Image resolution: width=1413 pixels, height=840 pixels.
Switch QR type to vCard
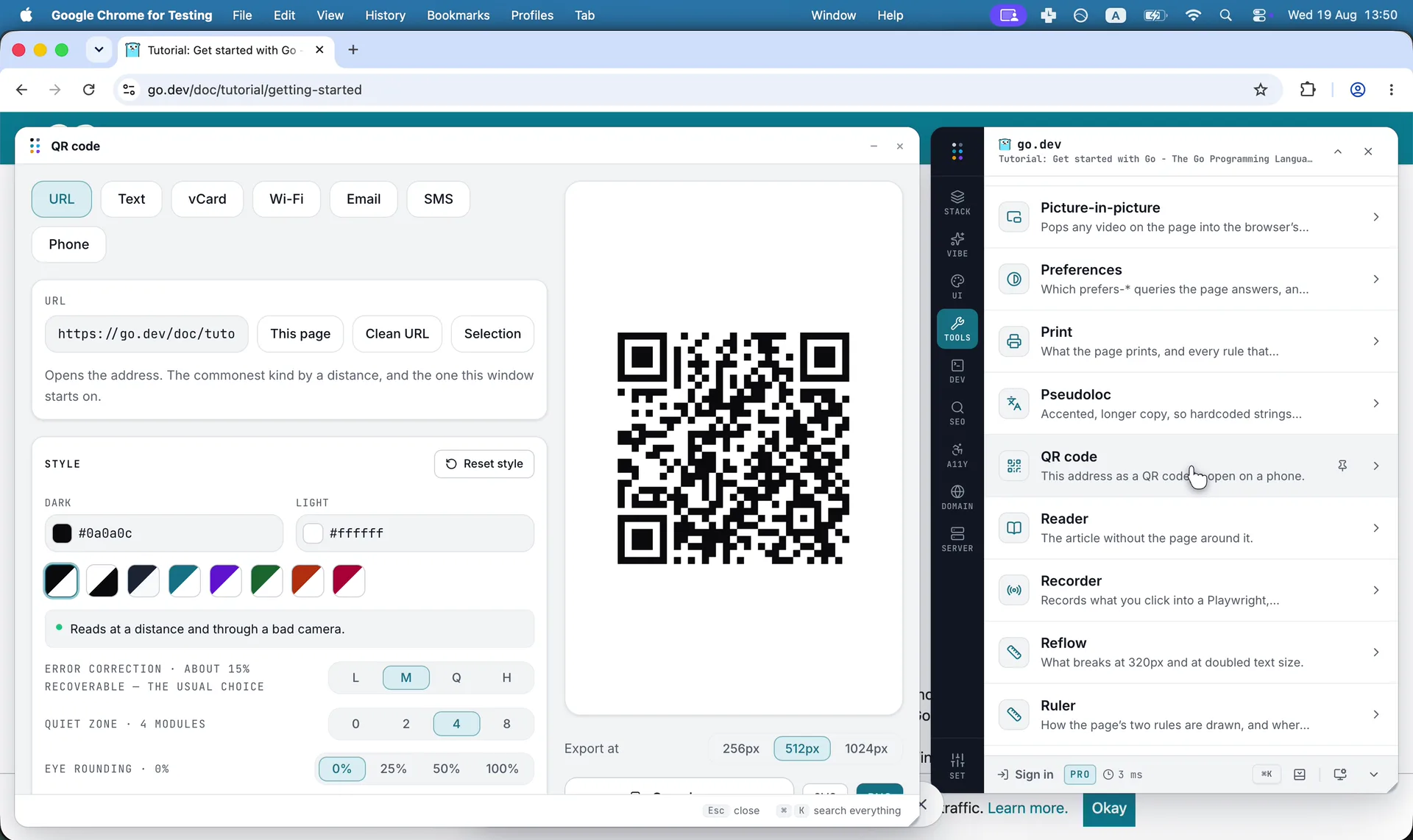pos(208,199)
